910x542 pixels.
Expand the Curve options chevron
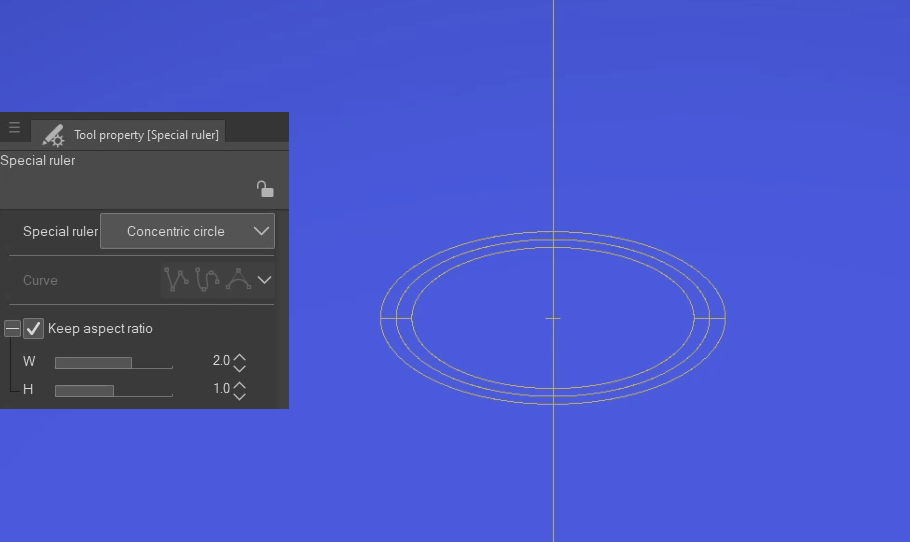(x=264, y=280)
